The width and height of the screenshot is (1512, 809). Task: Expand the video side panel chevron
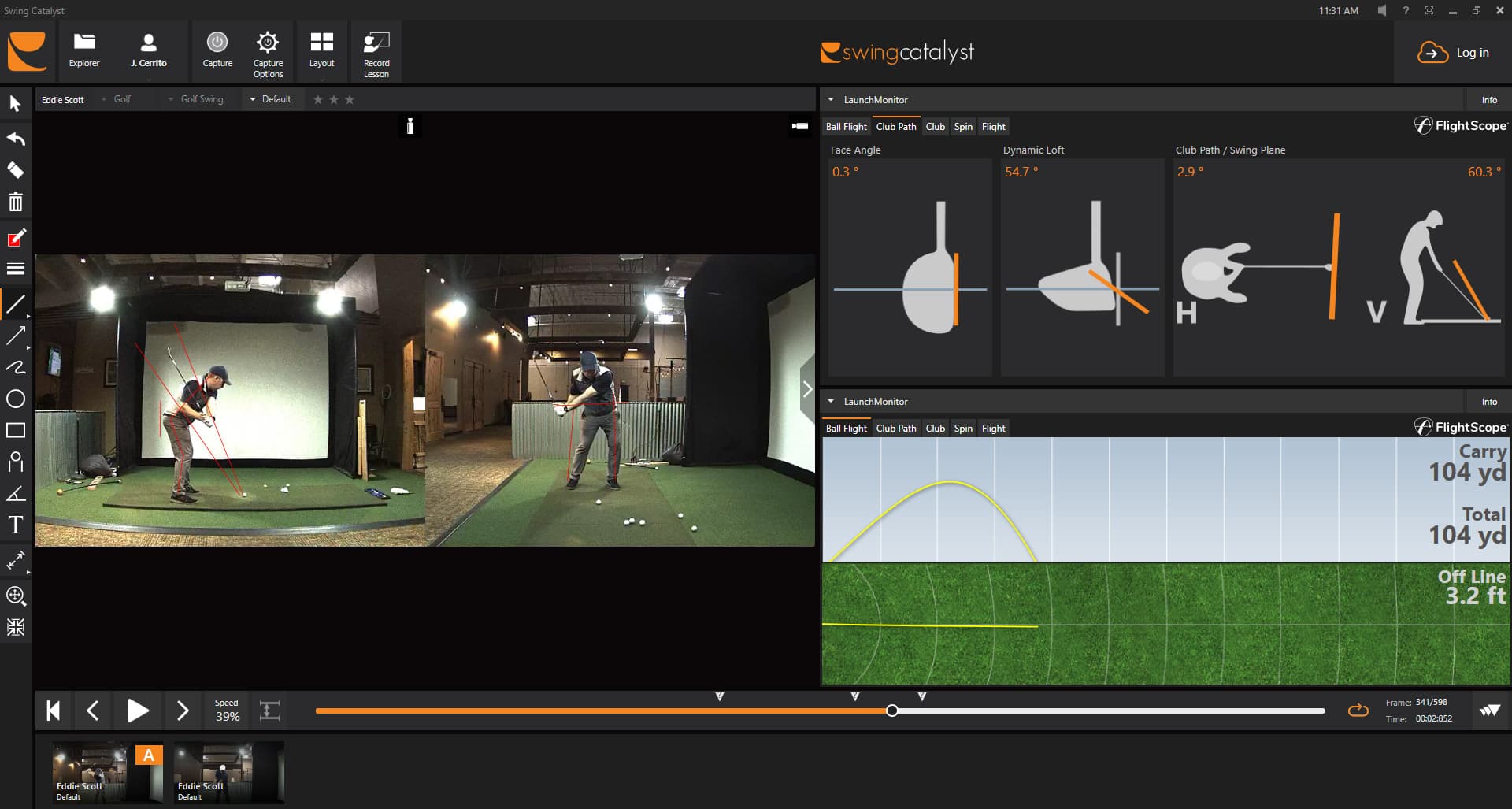[x=807, y=389]
